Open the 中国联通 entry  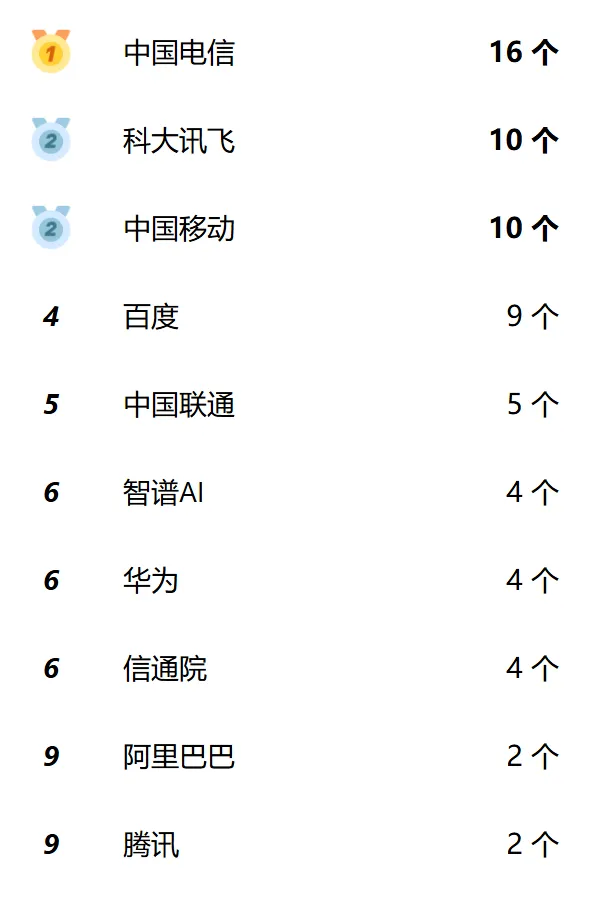[179, 405]
